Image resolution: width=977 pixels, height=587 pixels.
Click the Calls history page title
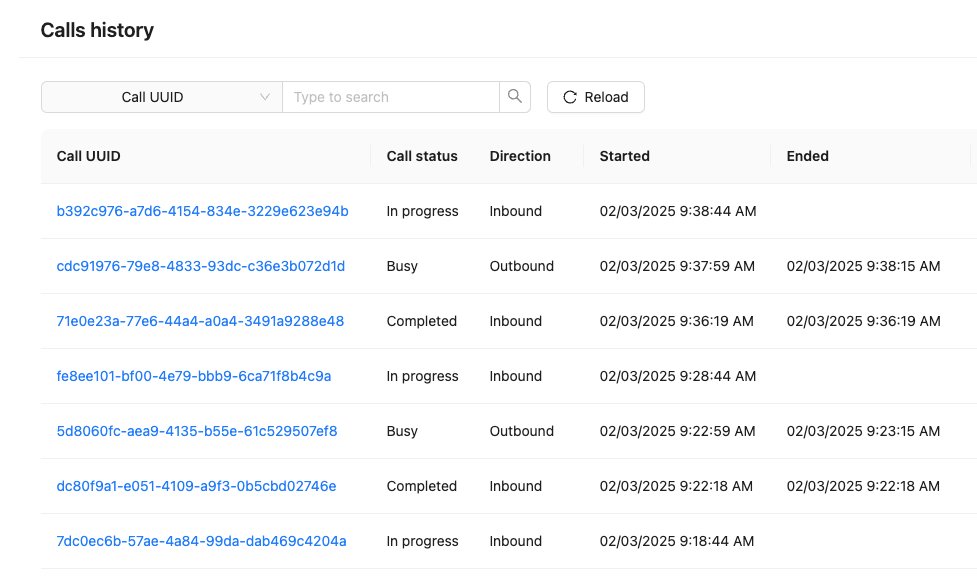point(97,30)
